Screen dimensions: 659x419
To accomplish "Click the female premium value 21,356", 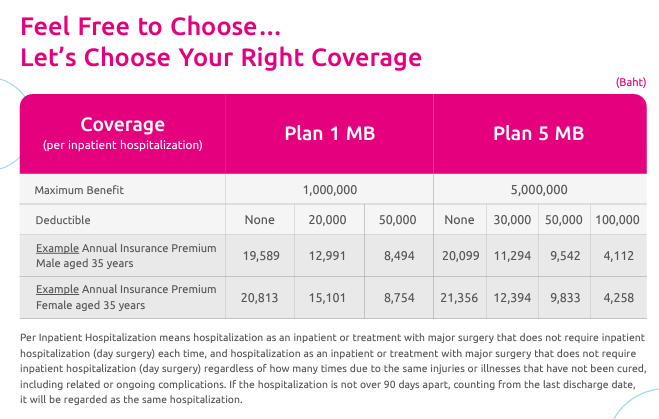I will [459, 297].
